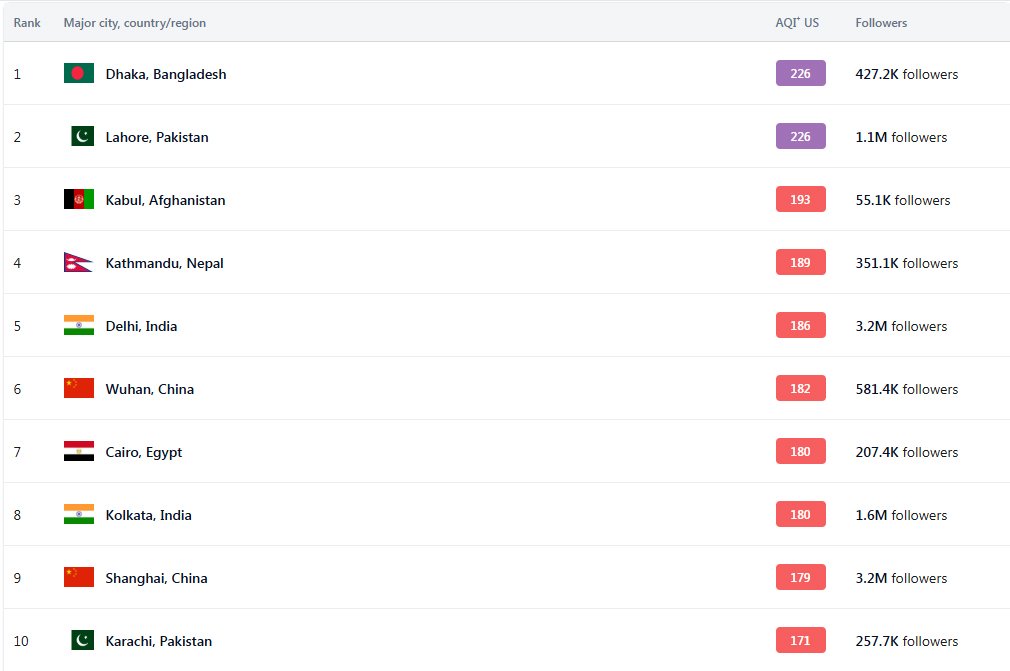Screen dimensions: 1010x671
Task: Click the Afghanistan flag icon beside Kabul
Action: click(78, 200)
